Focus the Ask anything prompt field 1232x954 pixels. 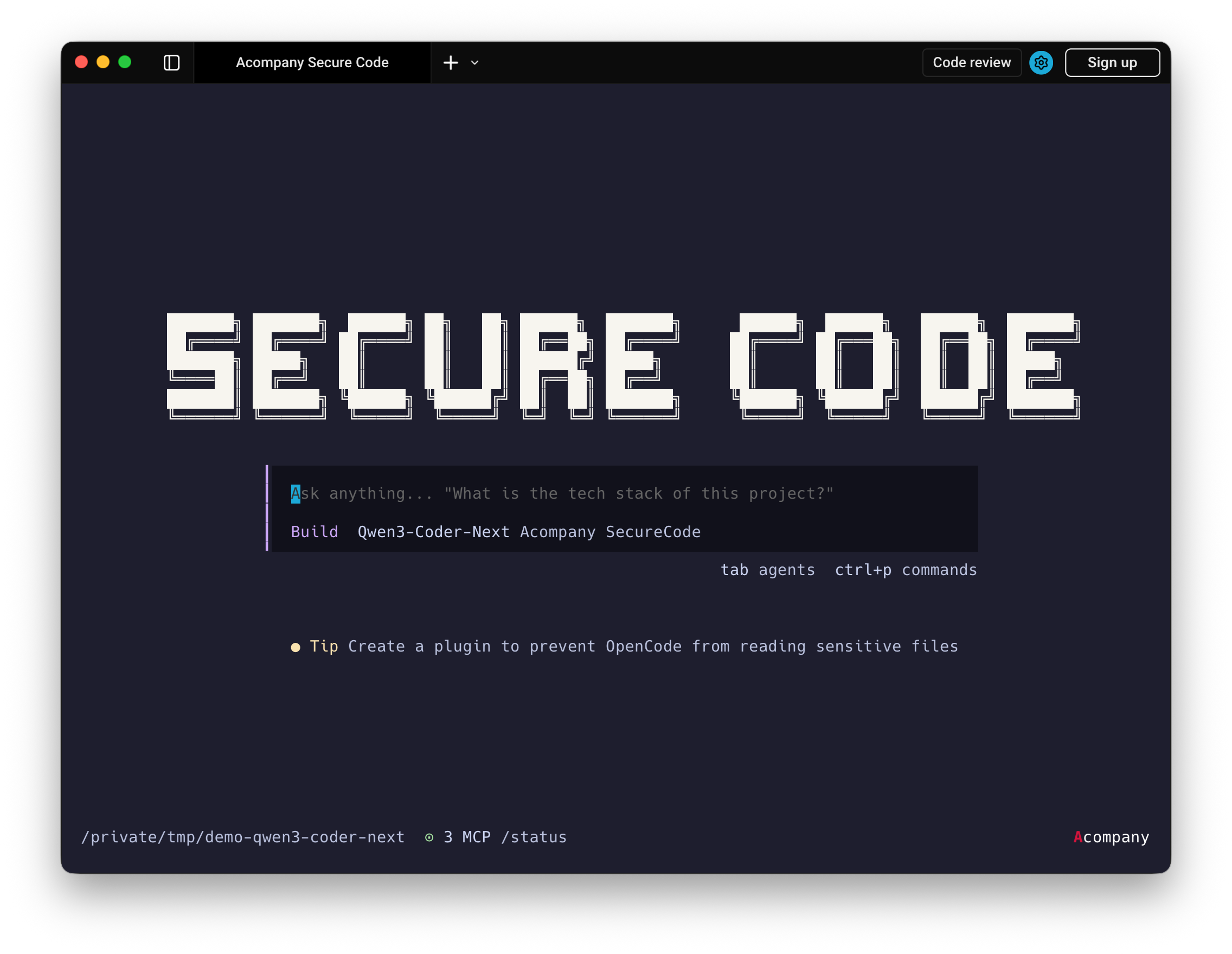click(561, 493)
